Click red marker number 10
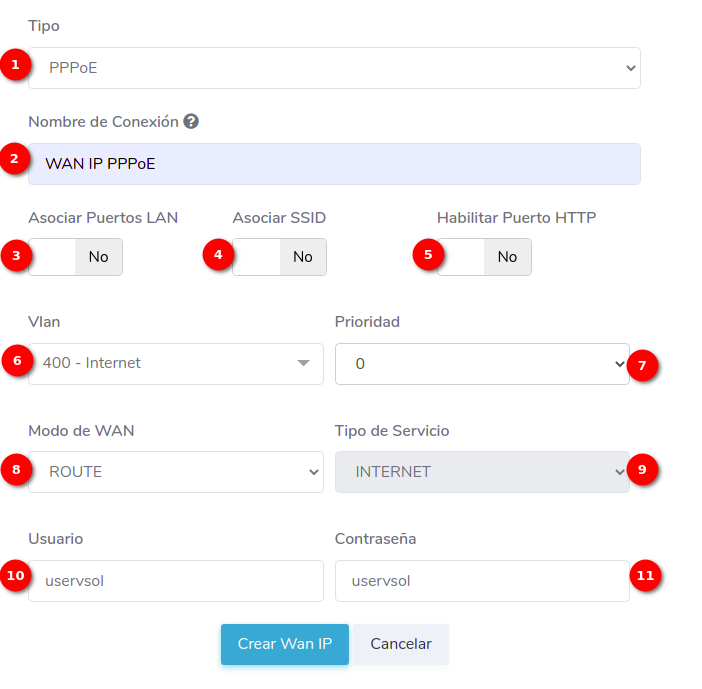The width and height of the screenshot is (702, 689). click(15, 575)
